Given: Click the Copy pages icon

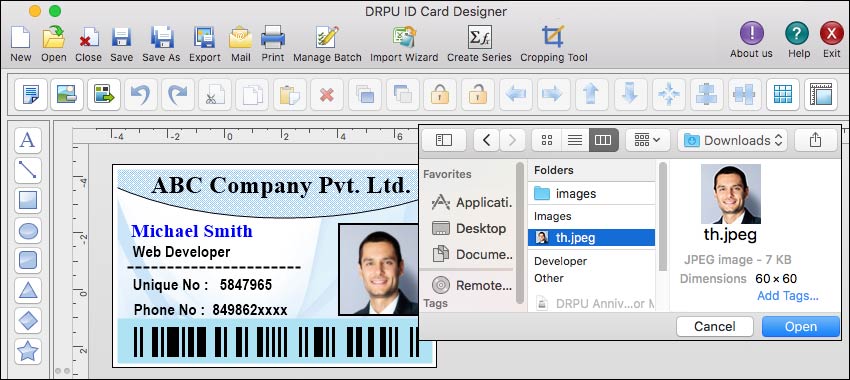Looking at the screenshot, I should 253,94.
